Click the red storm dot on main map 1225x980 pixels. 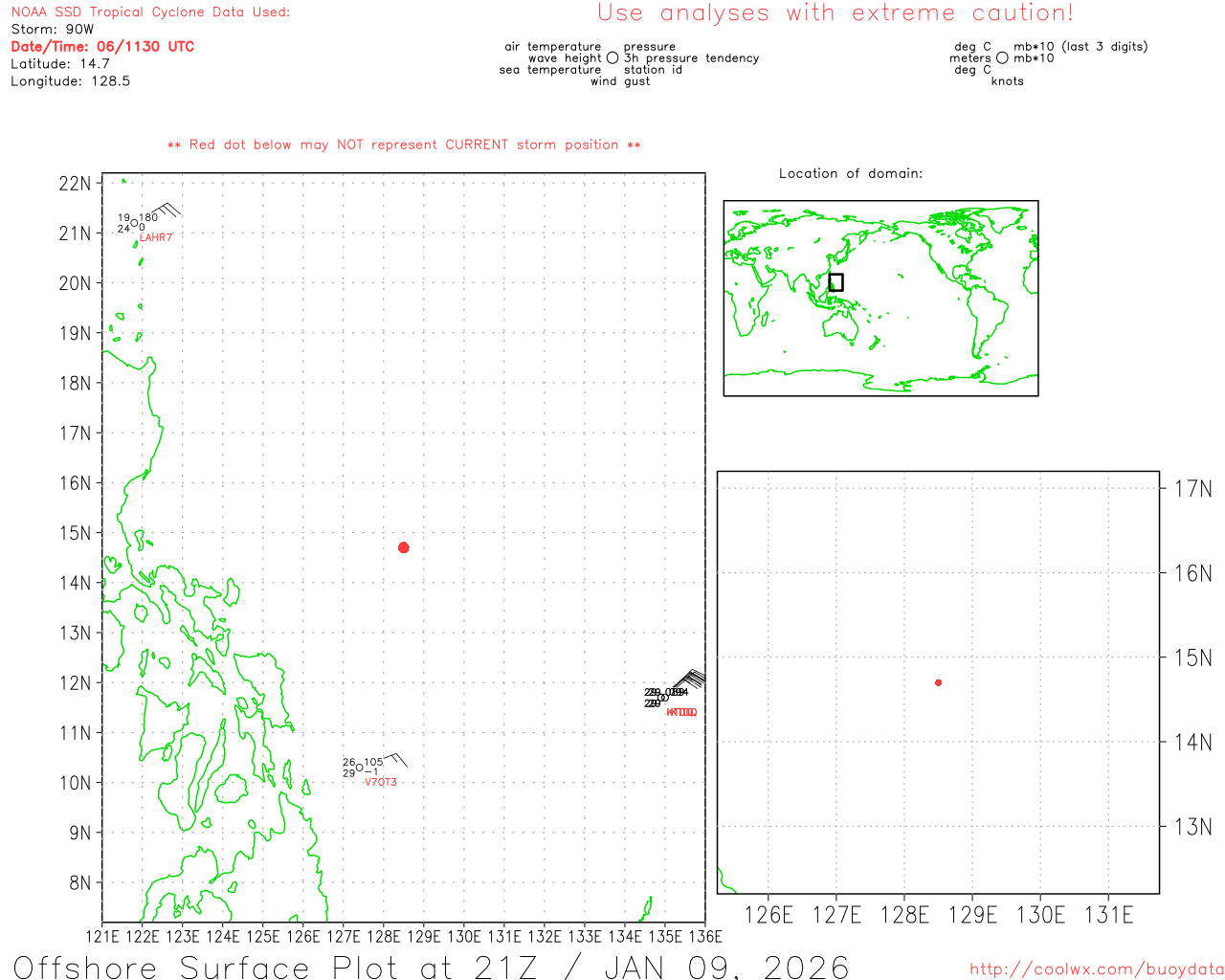403,547
